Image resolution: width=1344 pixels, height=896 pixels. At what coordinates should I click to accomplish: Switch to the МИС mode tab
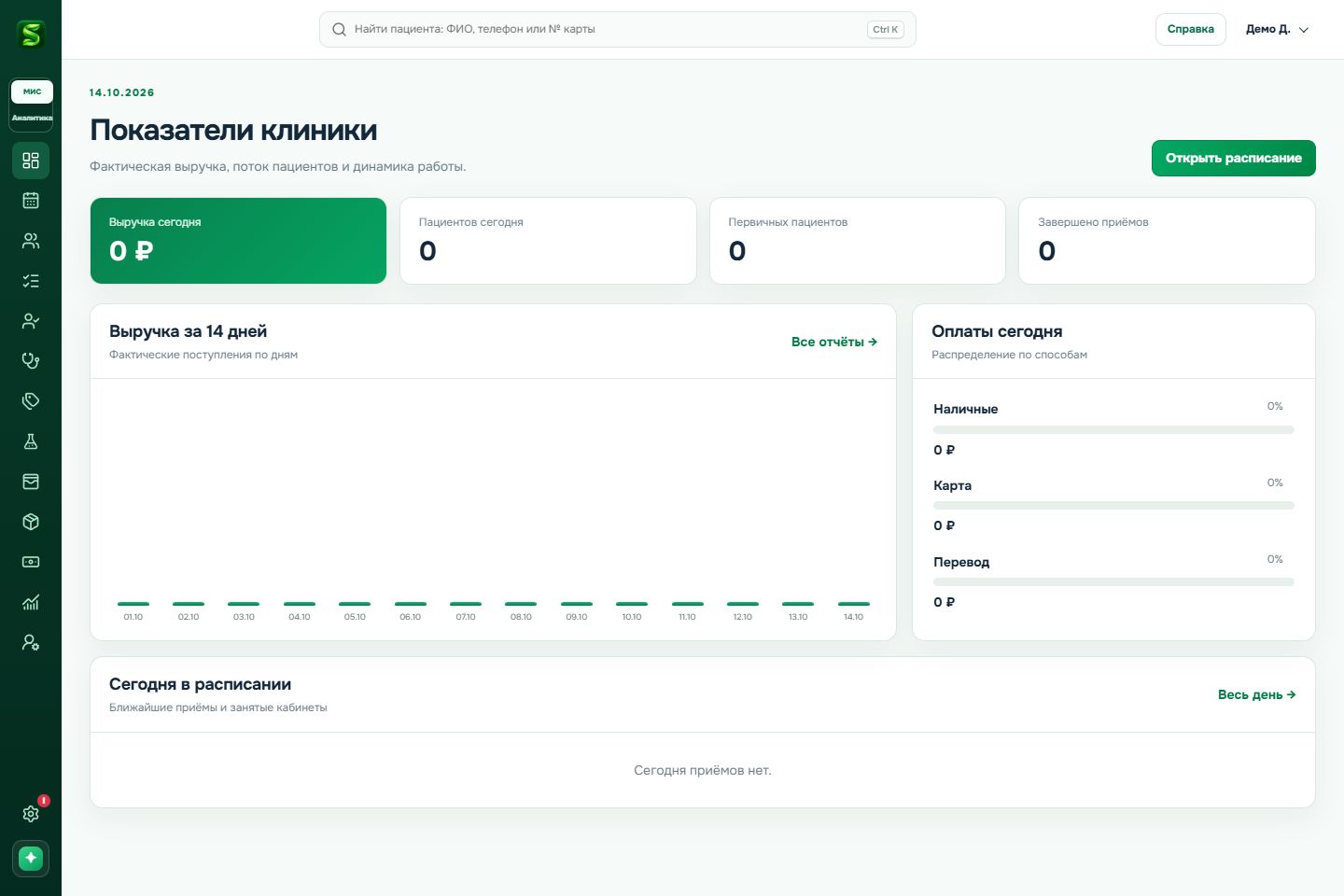[x=32, y=91]
